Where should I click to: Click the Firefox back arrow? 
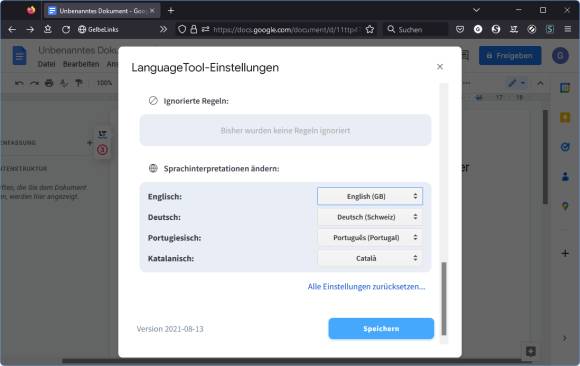(x=12, y=29)
